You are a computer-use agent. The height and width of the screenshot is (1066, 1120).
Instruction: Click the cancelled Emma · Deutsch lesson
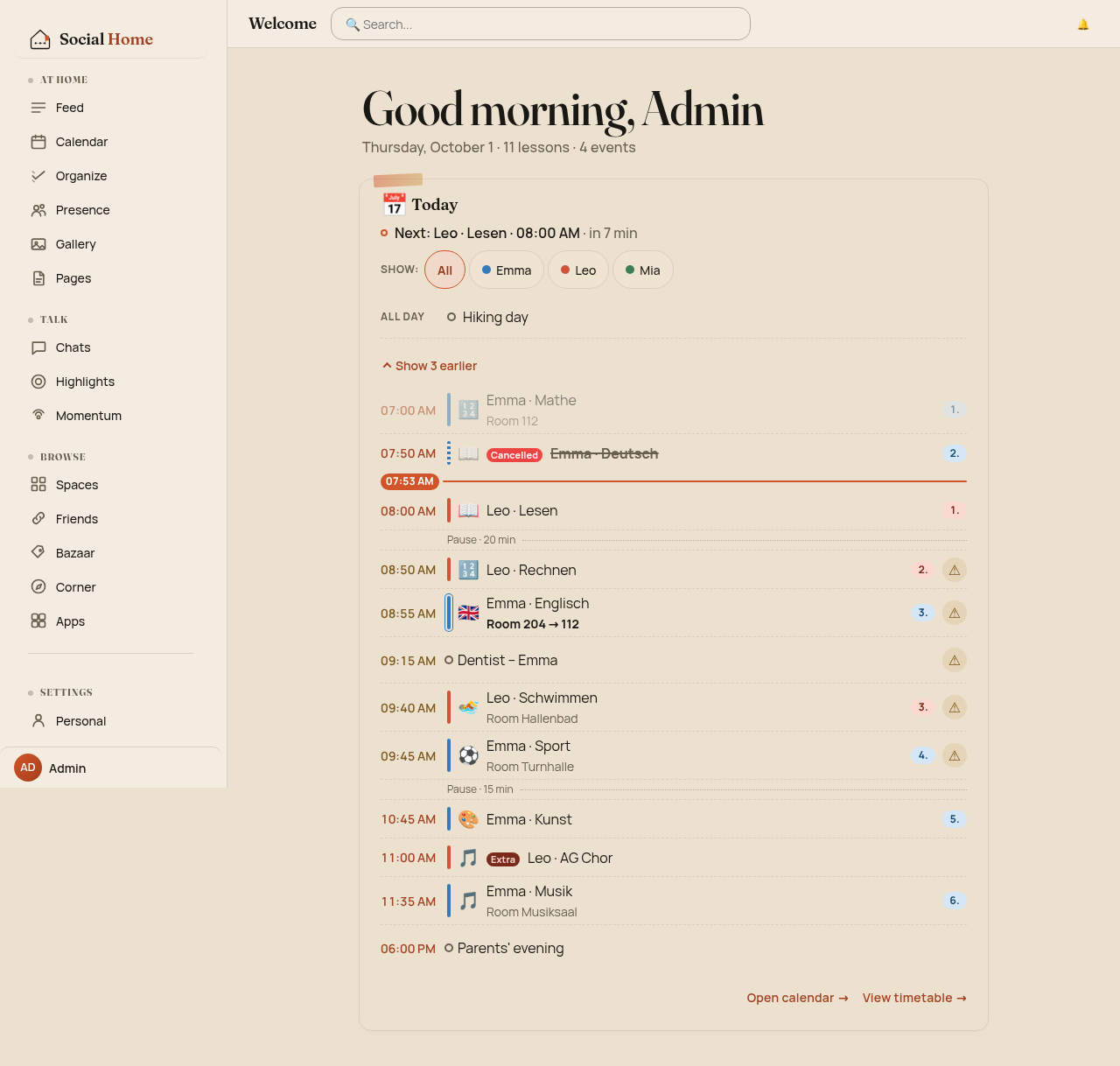(x=674, y=453)
